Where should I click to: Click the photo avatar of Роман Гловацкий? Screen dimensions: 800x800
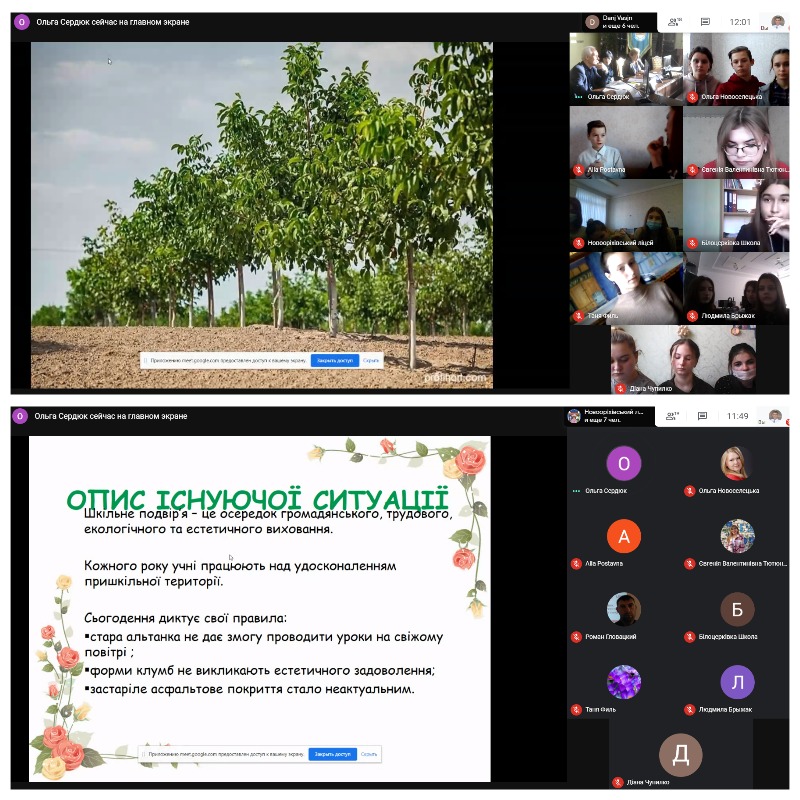coord(623,609)
